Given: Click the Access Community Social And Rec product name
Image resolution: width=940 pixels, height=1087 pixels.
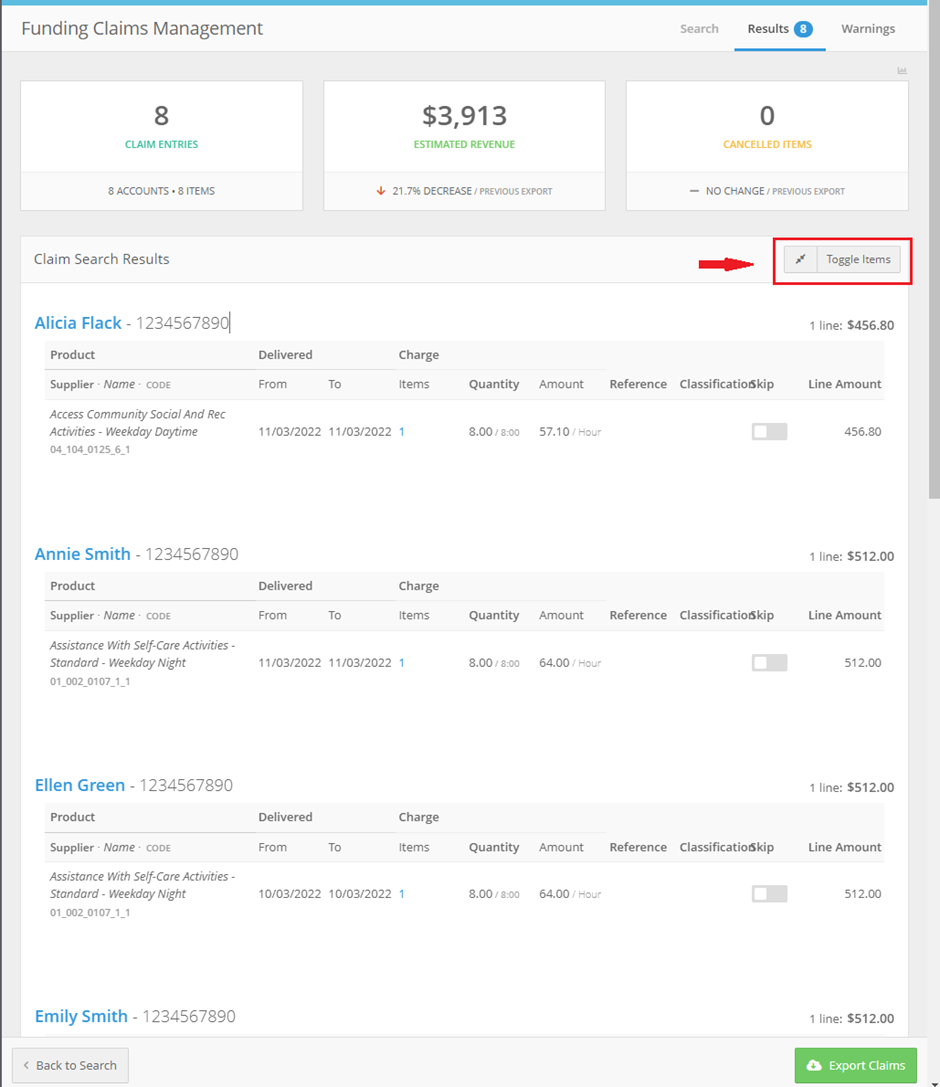Looking at the screenshot, I should pos(137,423).
